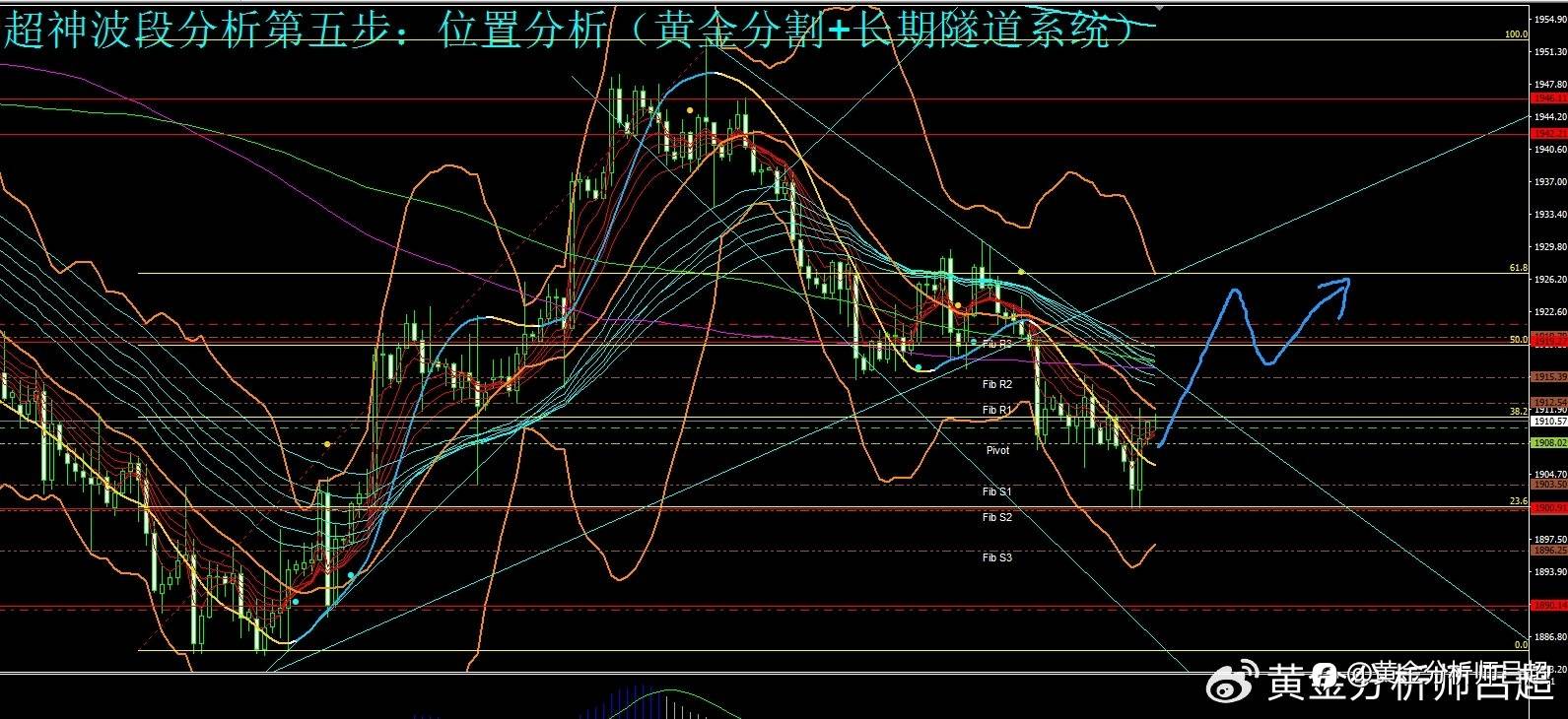Click the 100.0 Fibonacci retracement label
The width and height of the screenshot is (1568, 719).
1516,34
